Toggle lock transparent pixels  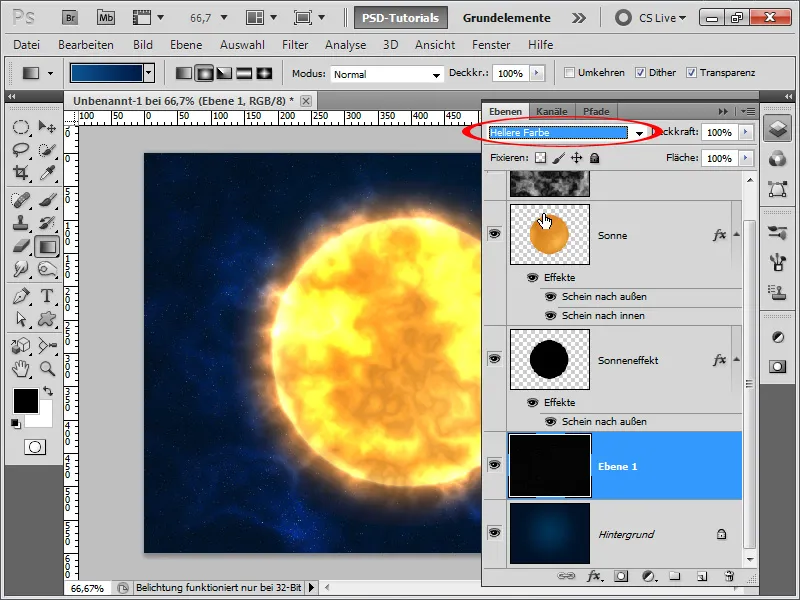(x=540, y=158)
